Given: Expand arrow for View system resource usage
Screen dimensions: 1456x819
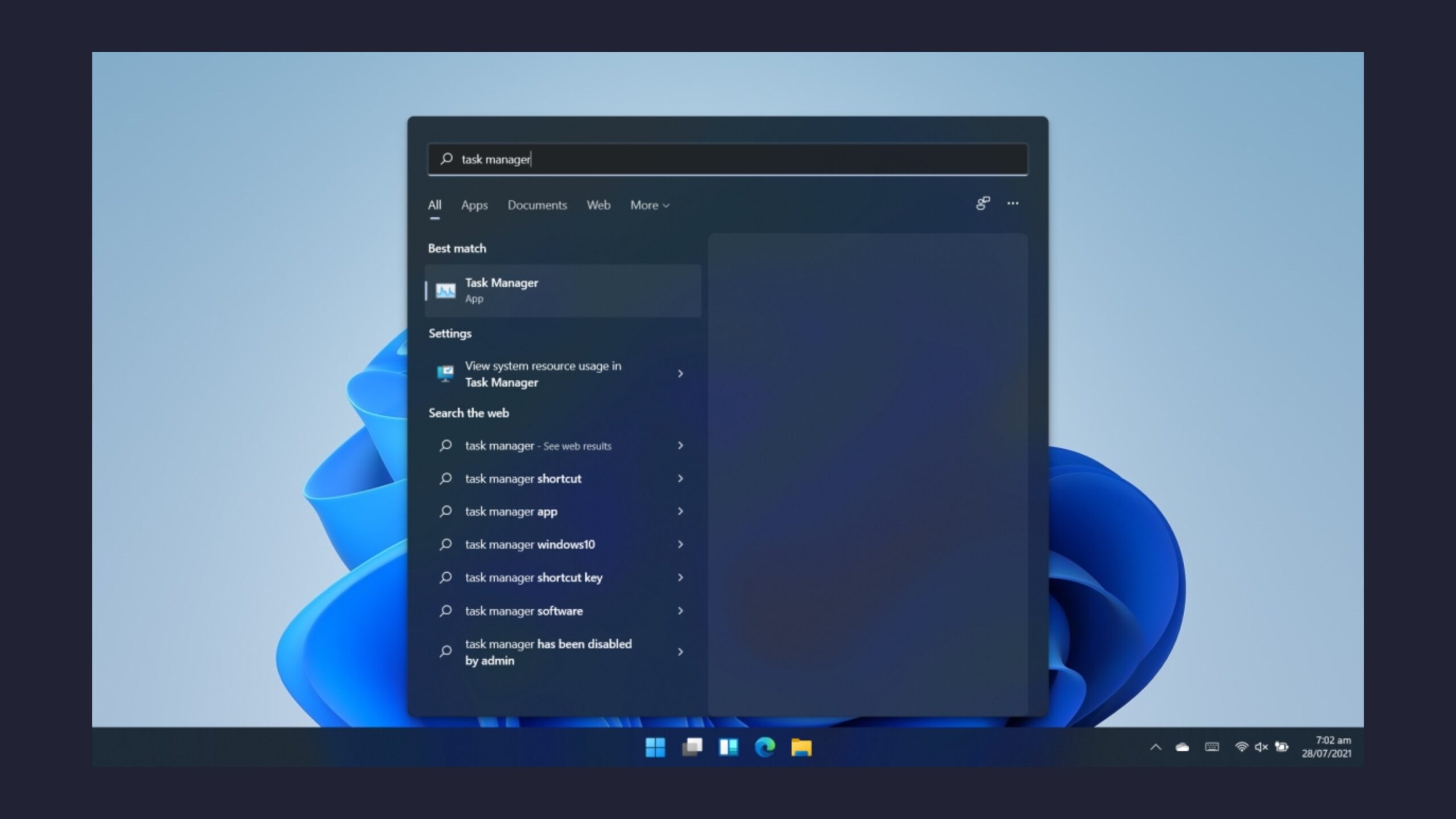Looking at the screenshot, I should (x=680, y=374).
